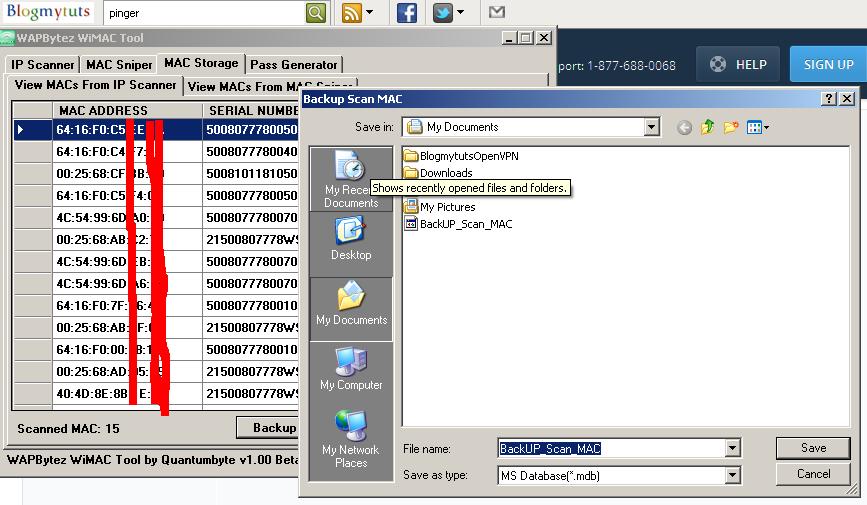Click the Back navigation arrow icon
Image resolution: width=867 pixels, height=505 pixels.
684,128
